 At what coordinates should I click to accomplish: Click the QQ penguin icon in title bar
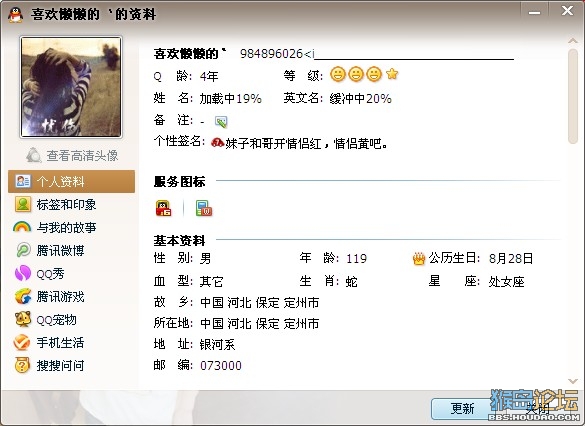15,15
